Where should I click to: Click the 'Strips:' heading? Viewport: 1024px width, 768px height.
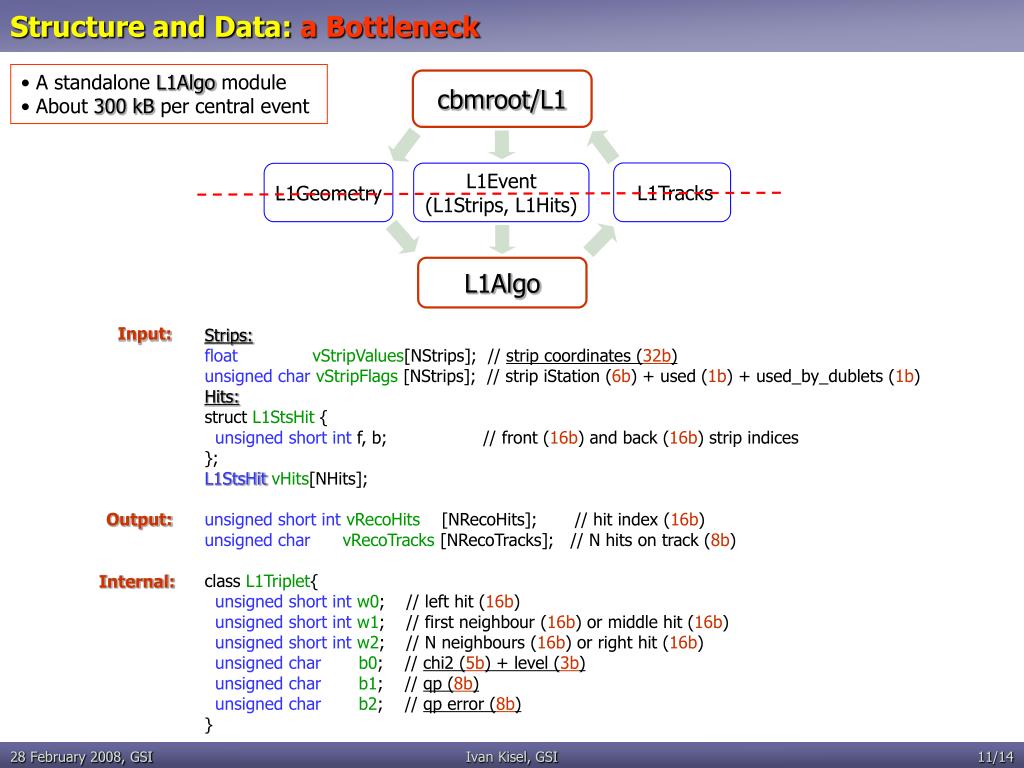pos(229,336)
